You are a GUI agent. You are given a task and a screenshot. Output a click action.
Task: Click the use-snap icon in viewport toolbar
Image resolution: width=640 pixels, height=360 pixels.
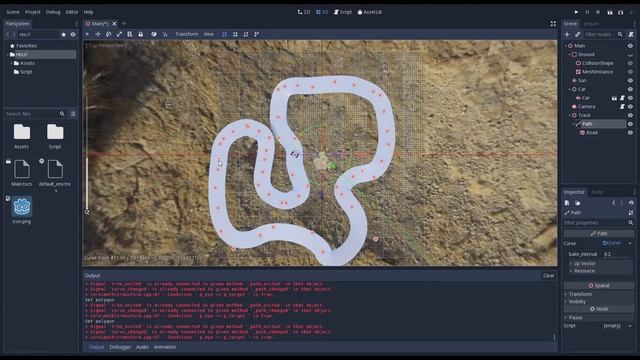(x=165, y=34)
